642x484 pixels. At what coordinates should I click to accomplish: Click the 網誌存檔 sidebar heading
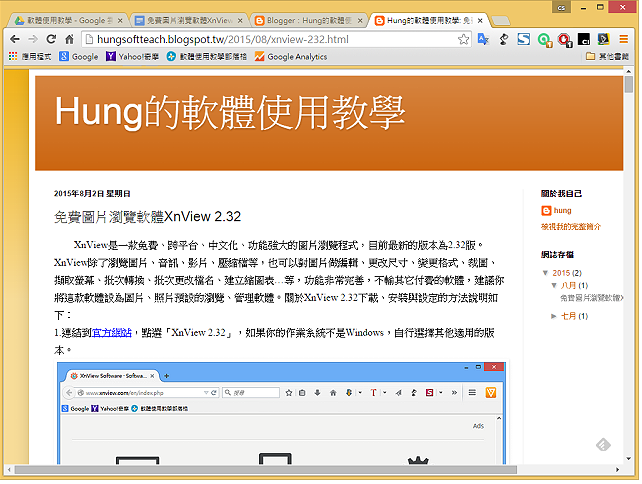point(557,255)
